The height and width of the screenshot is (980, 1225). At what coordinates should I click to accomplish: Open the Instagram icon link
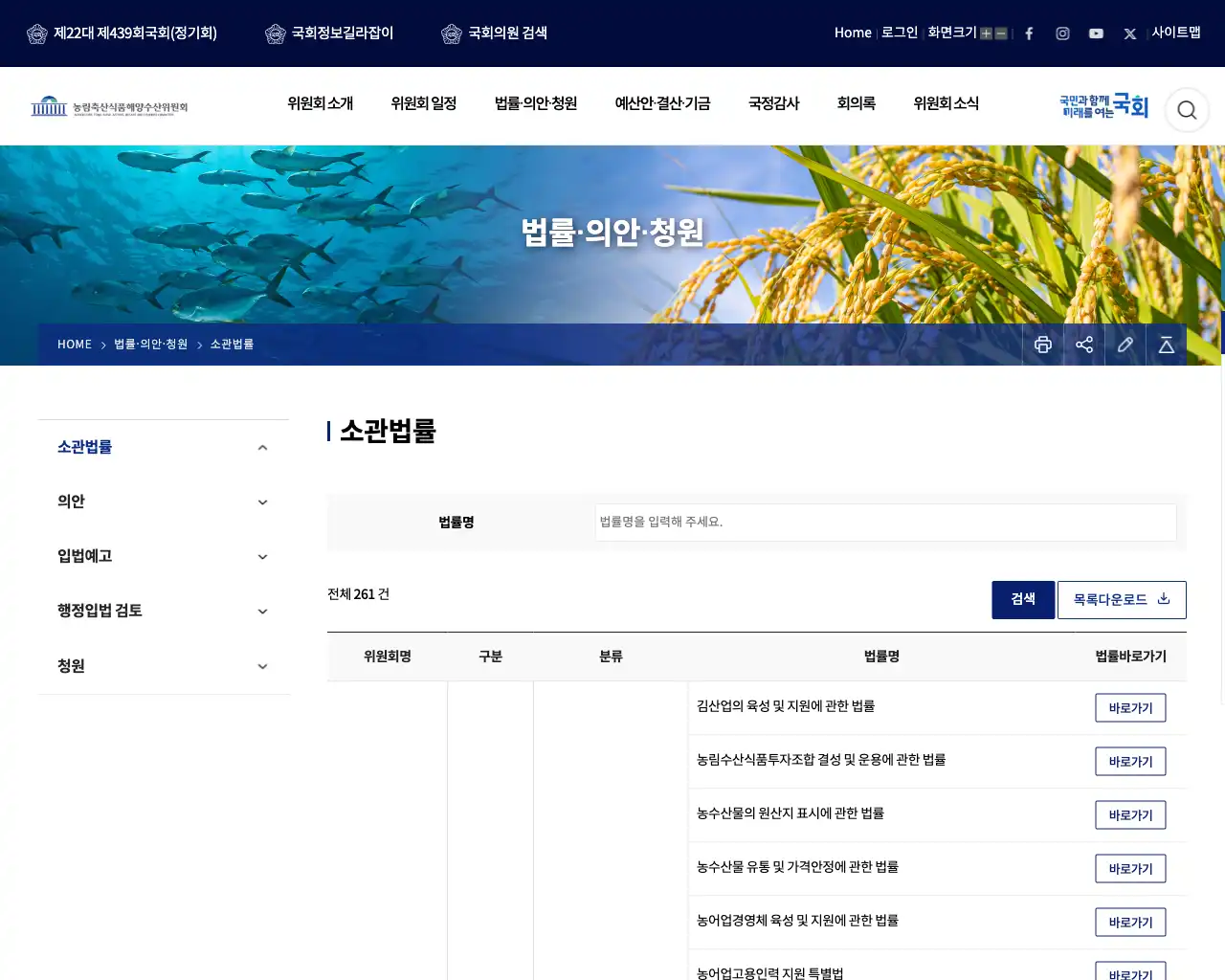click(x=1062, y=33)
